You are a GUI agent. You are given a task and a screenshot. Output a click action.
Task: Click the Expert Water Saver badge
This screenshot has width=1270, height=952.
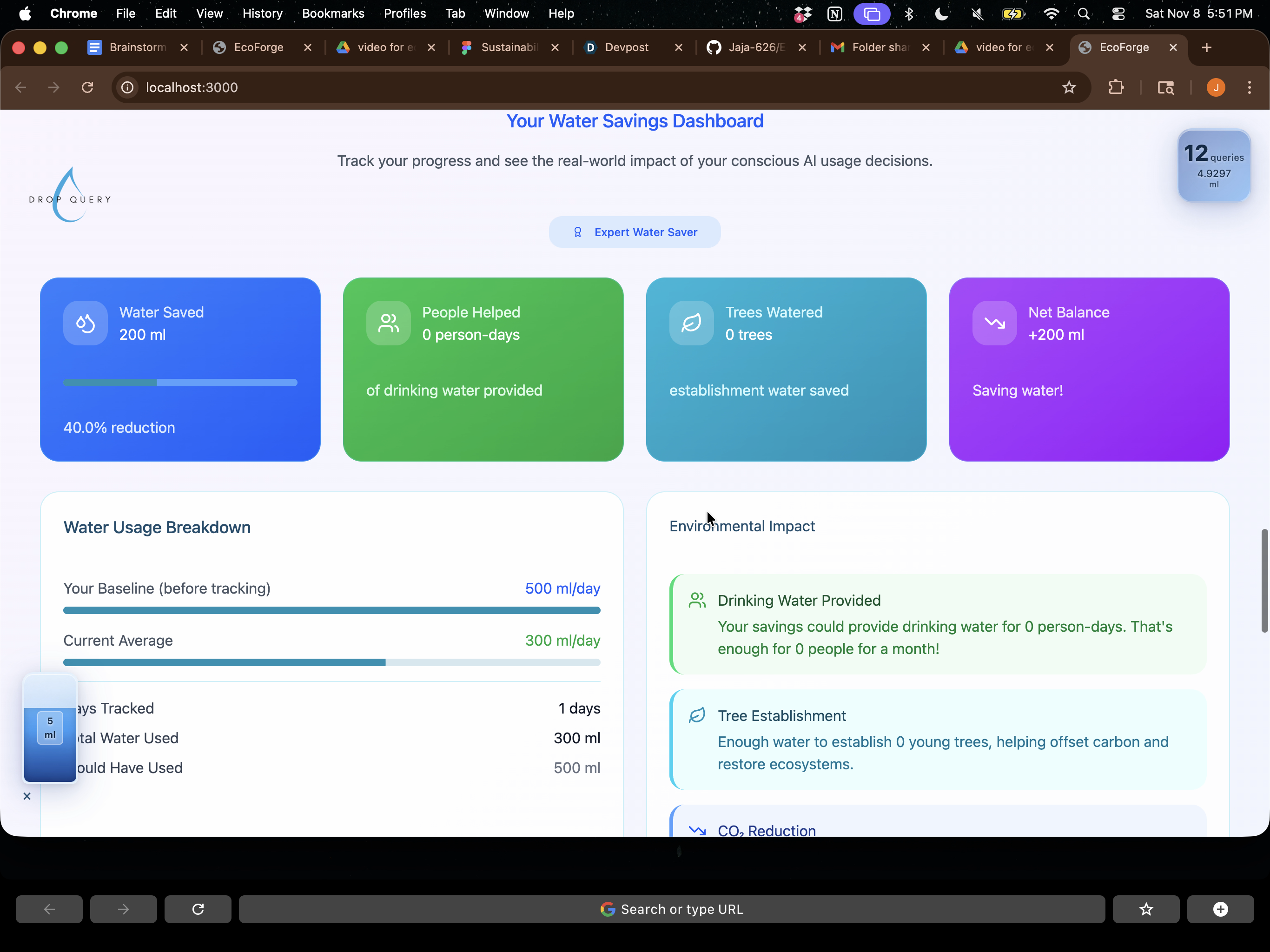(x=635, y=232)
